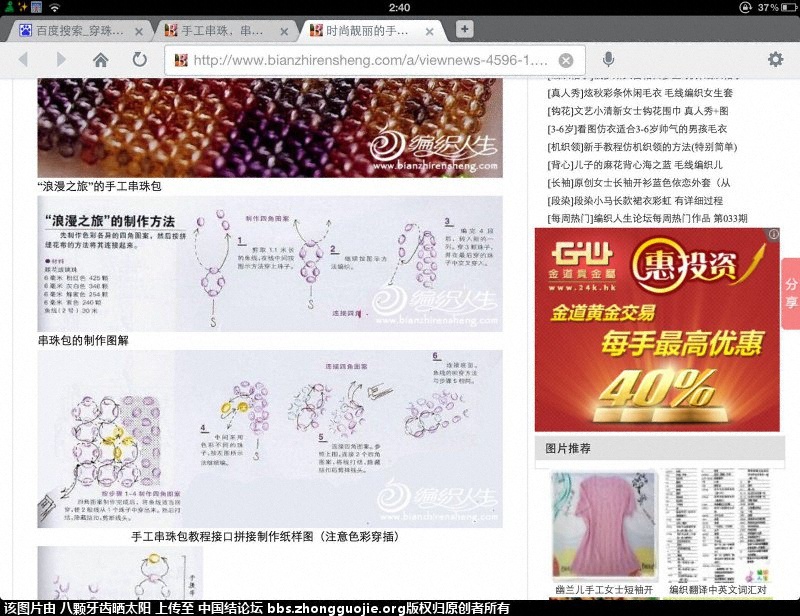
Task: Open the red 分享 share side tab
Action: tap(790, 289)
